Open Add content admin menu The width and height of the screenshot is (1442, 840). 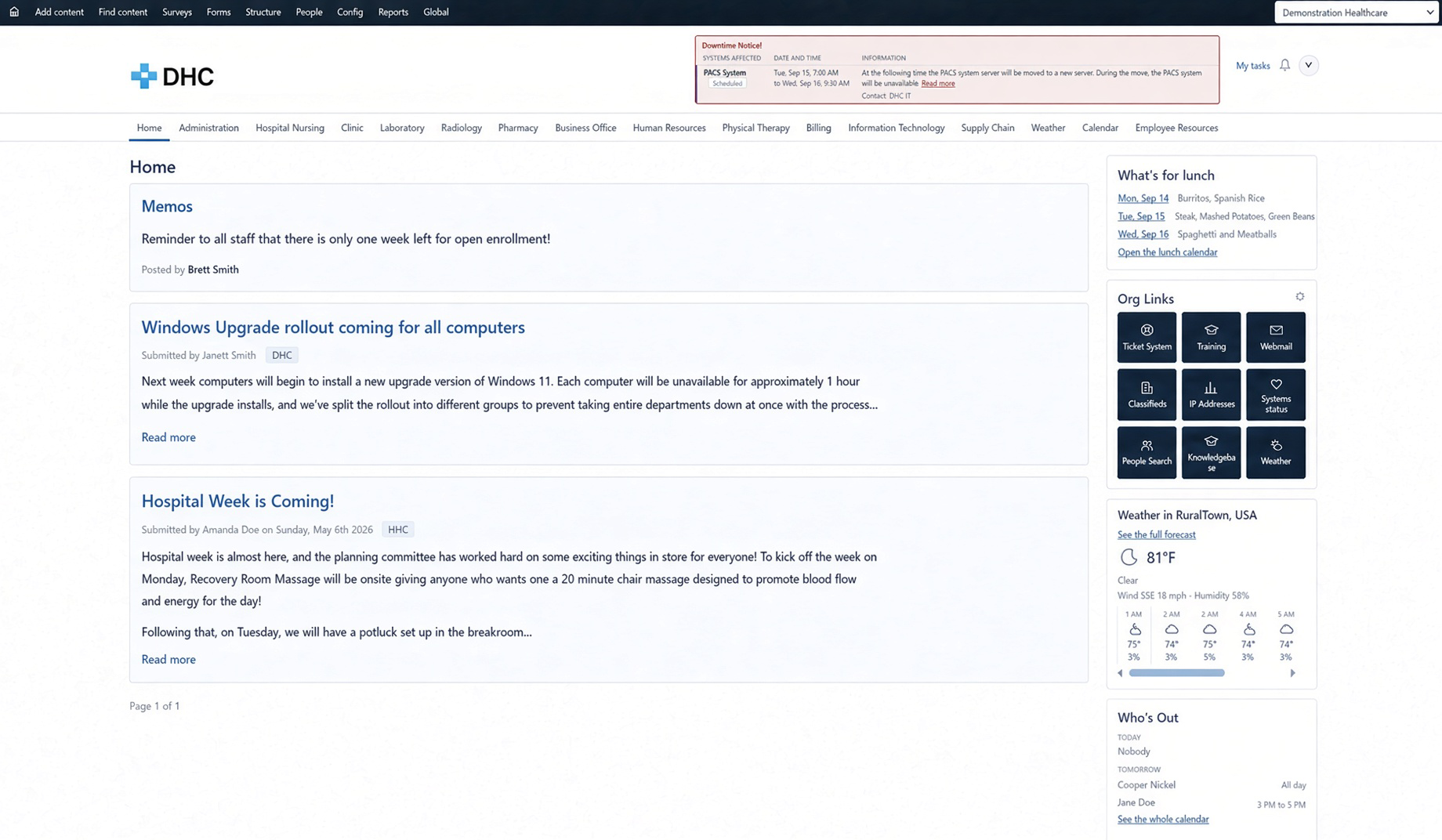tap(59, 12)
